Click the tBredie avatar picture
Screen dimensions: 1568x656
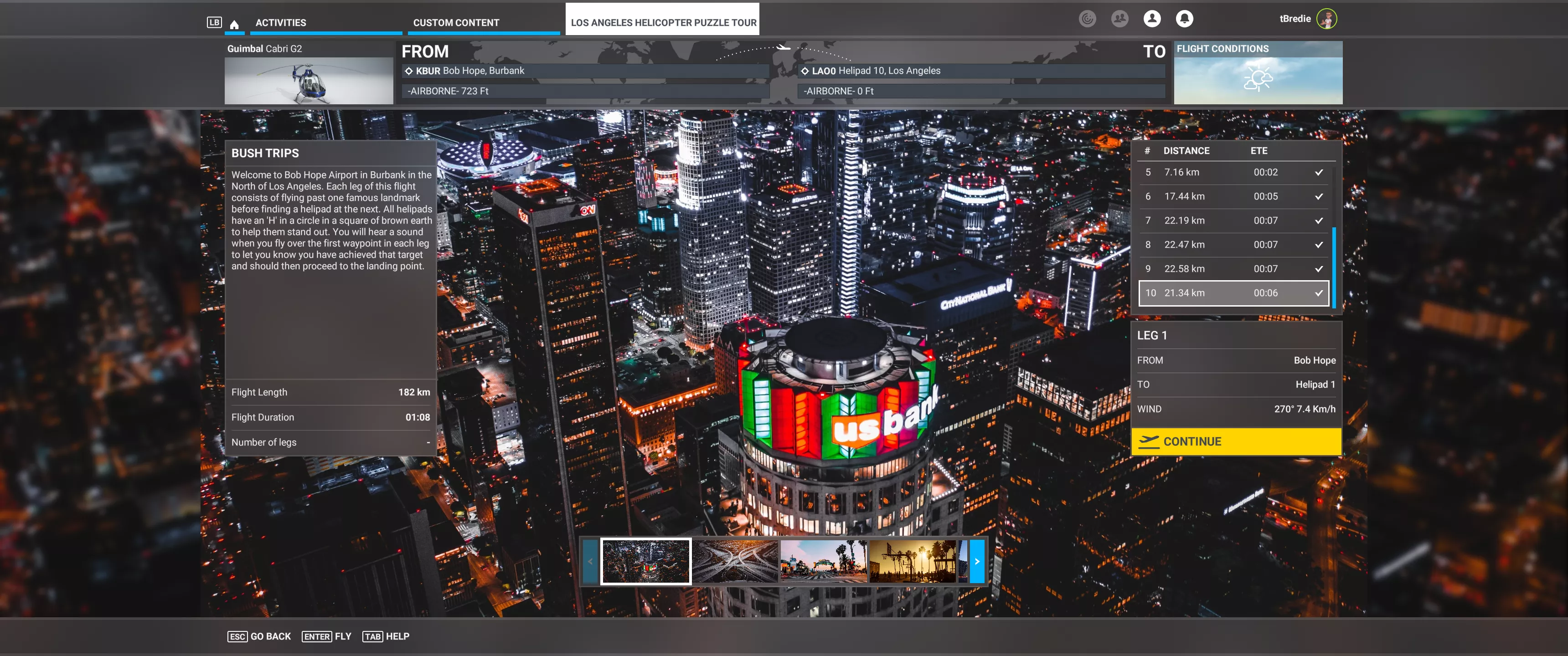pos(1326,19)
